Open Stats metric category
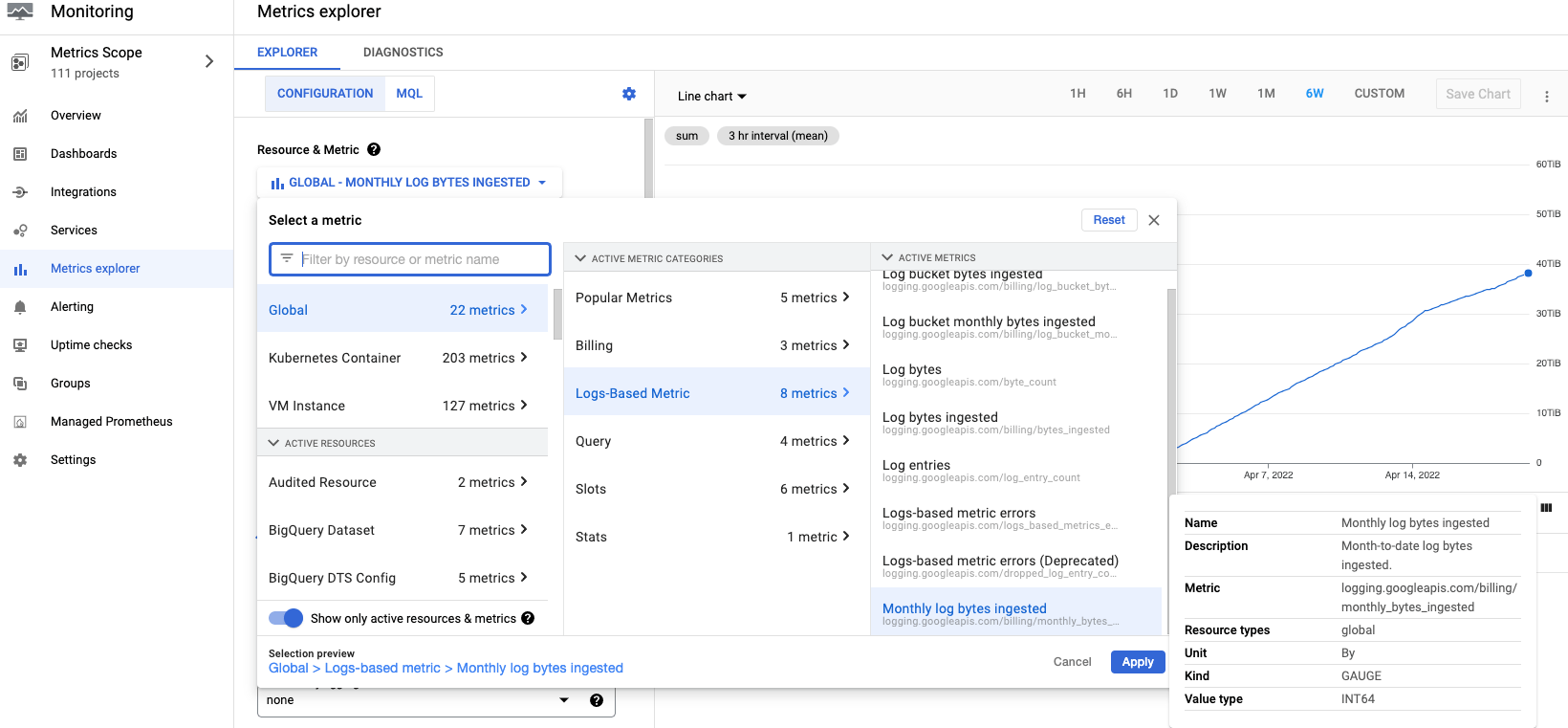This screenshot has height=728, width=1568. coord(715,537)
